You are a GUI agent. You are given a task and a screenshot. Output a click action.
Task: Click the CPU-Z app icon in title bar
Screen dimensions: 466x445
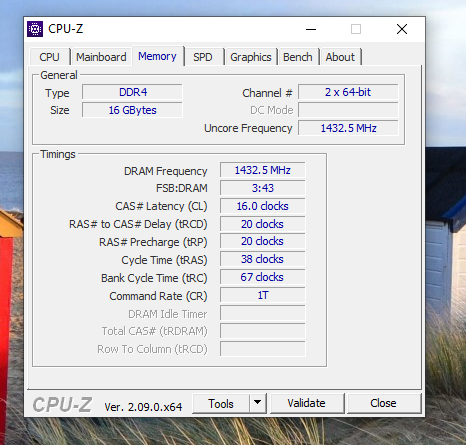35,29
